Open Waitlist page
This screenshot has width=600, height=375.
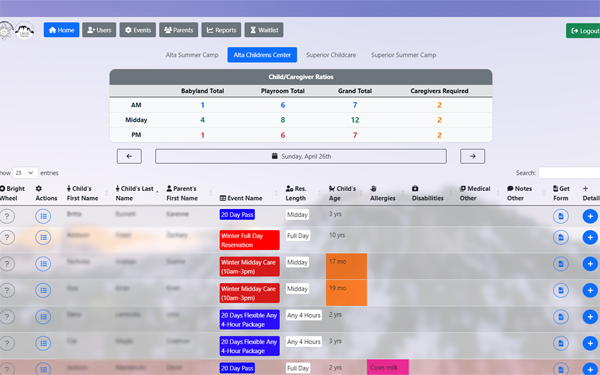click(264, 30)
